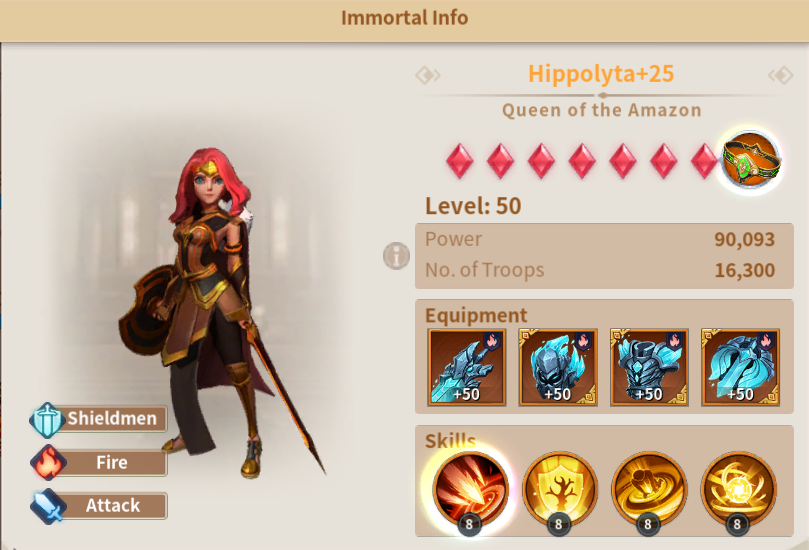This screenshot has height=550, width=809.
Task: Open the chest armor equipment slot
Action: point(649,367)
